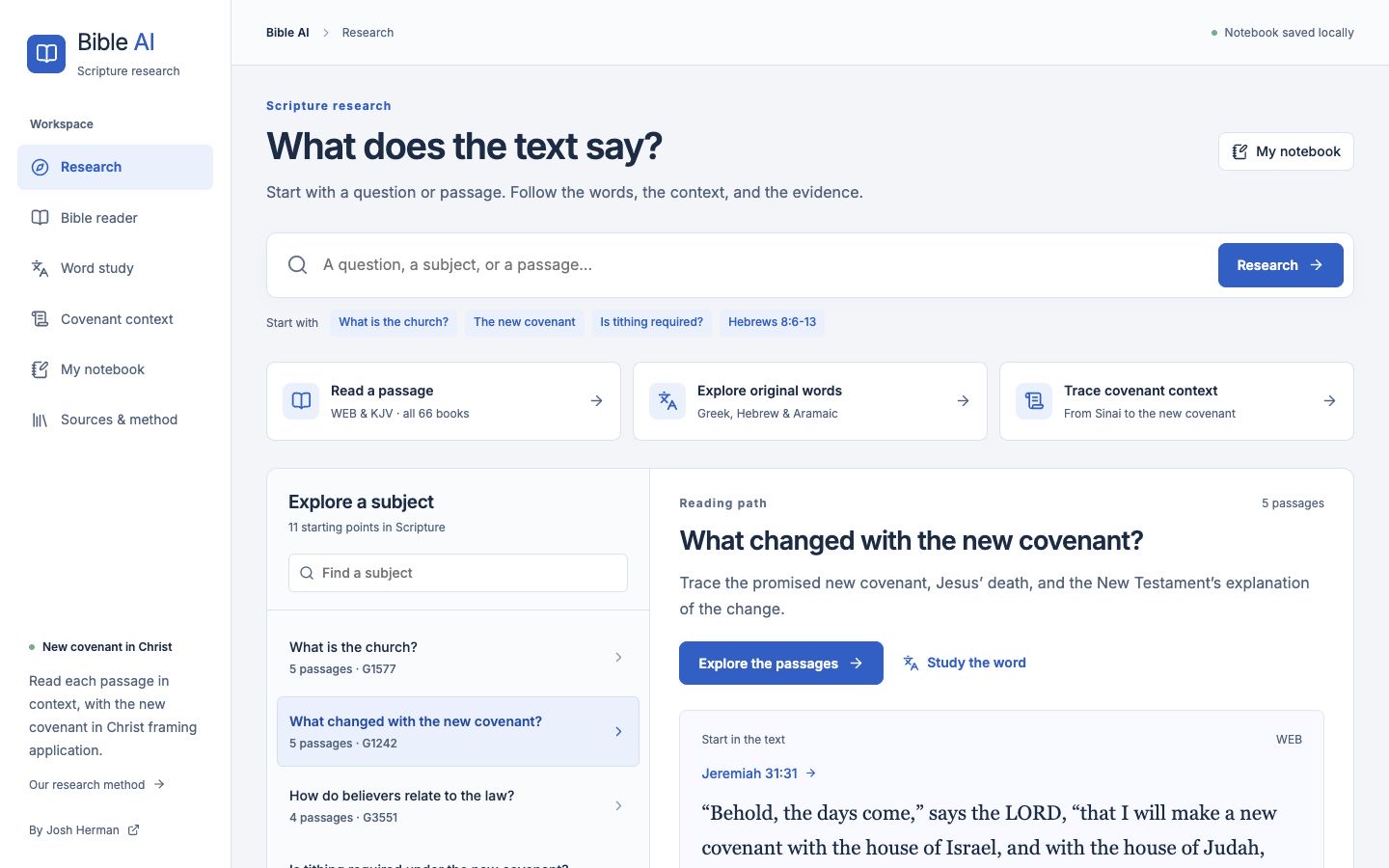Navigate to Sources & method
1389x868 pixels.
pyautogui.click(x=115, y=420)
